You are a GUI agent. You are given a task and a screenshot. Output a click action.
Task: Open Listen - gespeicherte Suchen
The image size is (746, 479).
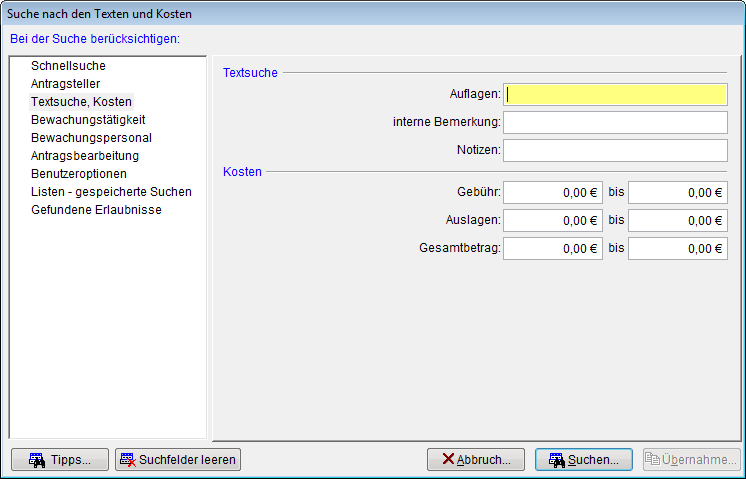pyautogui.click(x=111, y=192)
